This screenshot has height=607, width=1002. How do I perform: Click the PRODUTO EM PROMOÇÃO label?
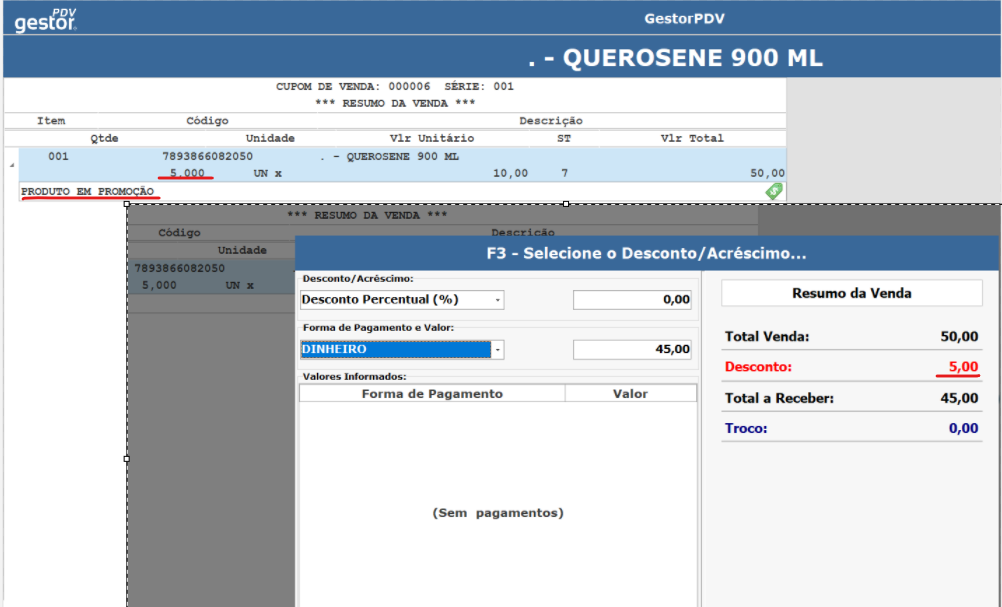88,191
